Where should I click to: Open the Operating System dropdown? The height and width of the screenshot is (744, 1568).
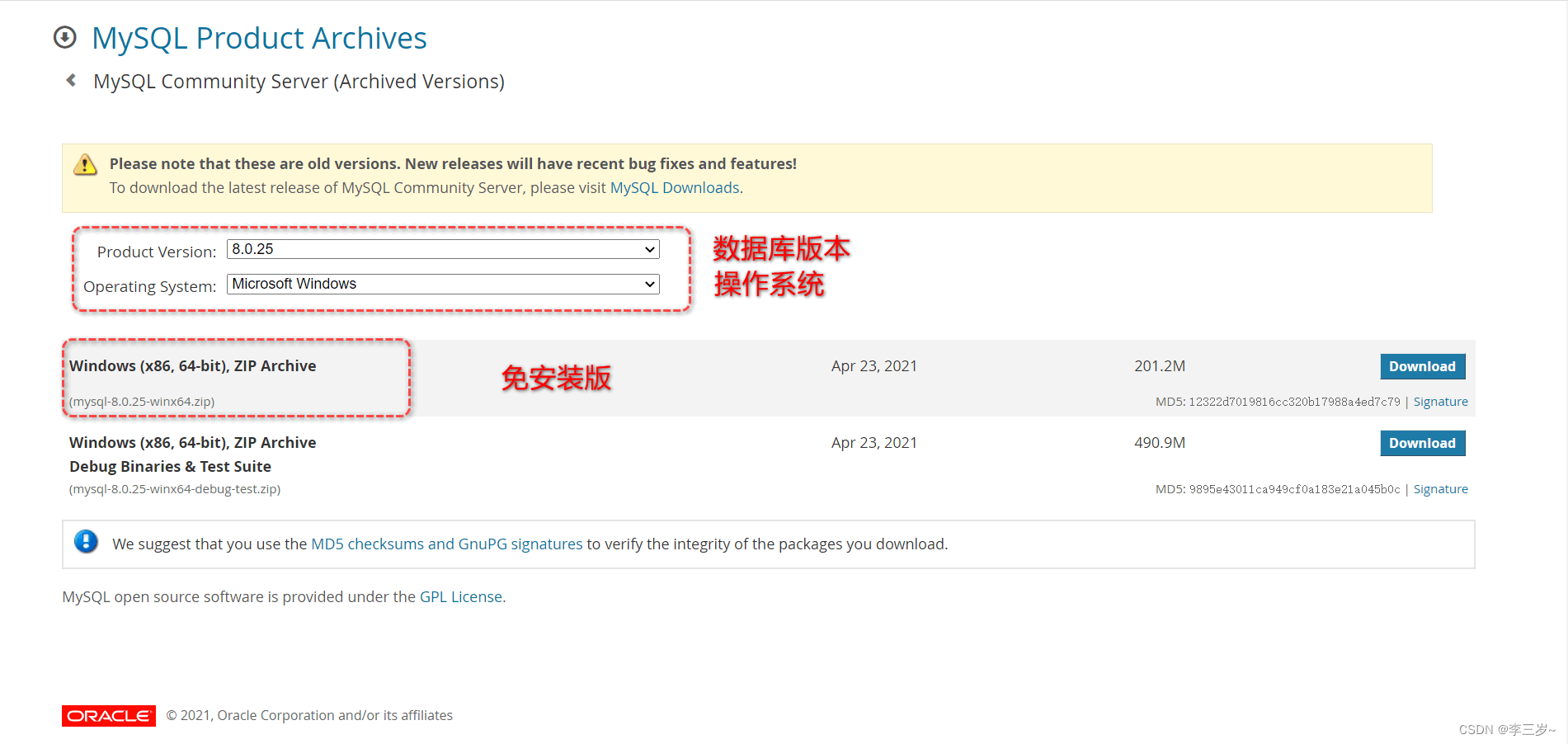pos(443,284)
